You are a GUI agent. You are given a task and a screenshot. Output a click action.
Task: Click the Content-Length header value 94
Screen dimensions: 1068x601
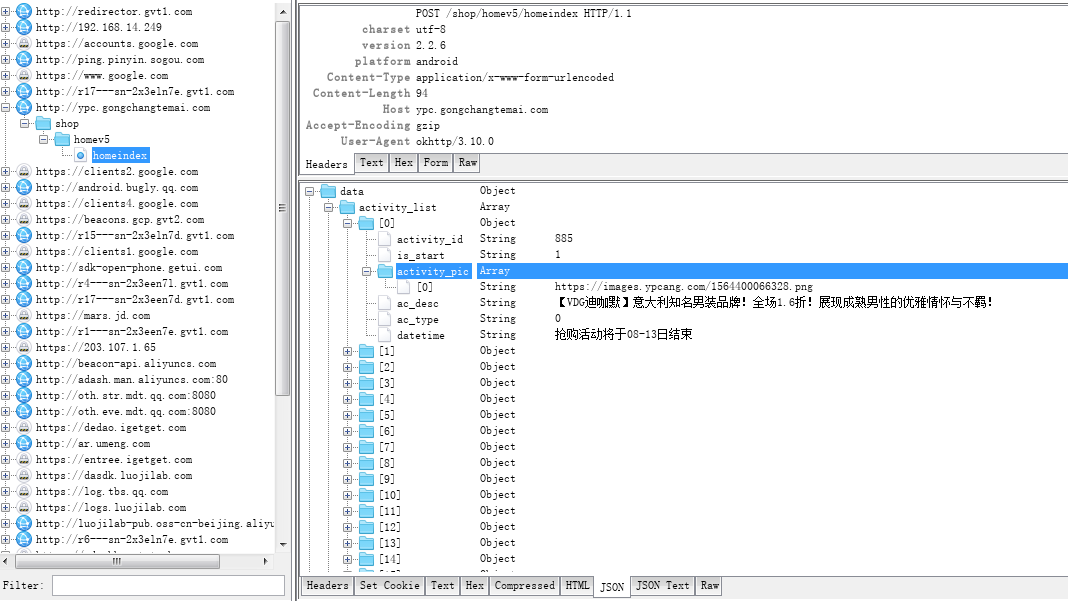(x=422, y=93)
